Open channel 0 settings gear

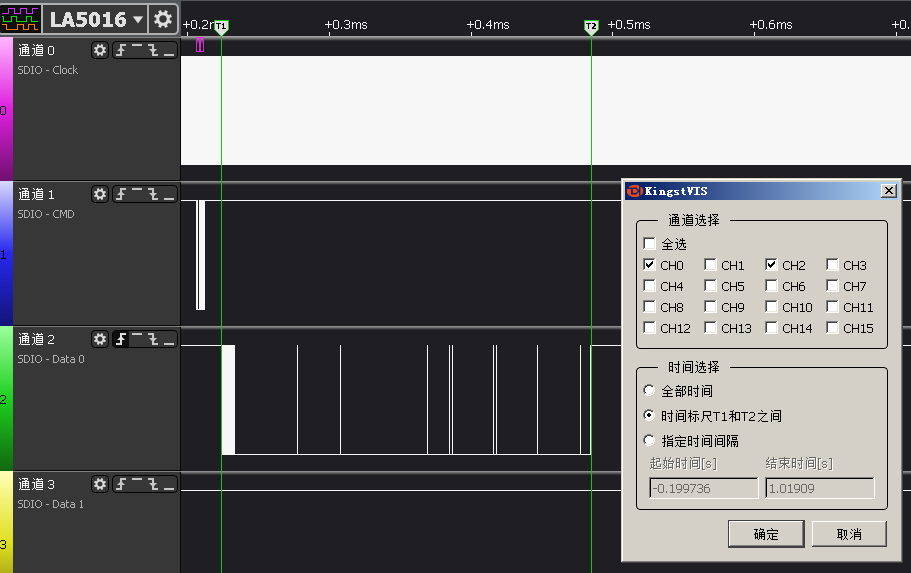click(100, 51)
